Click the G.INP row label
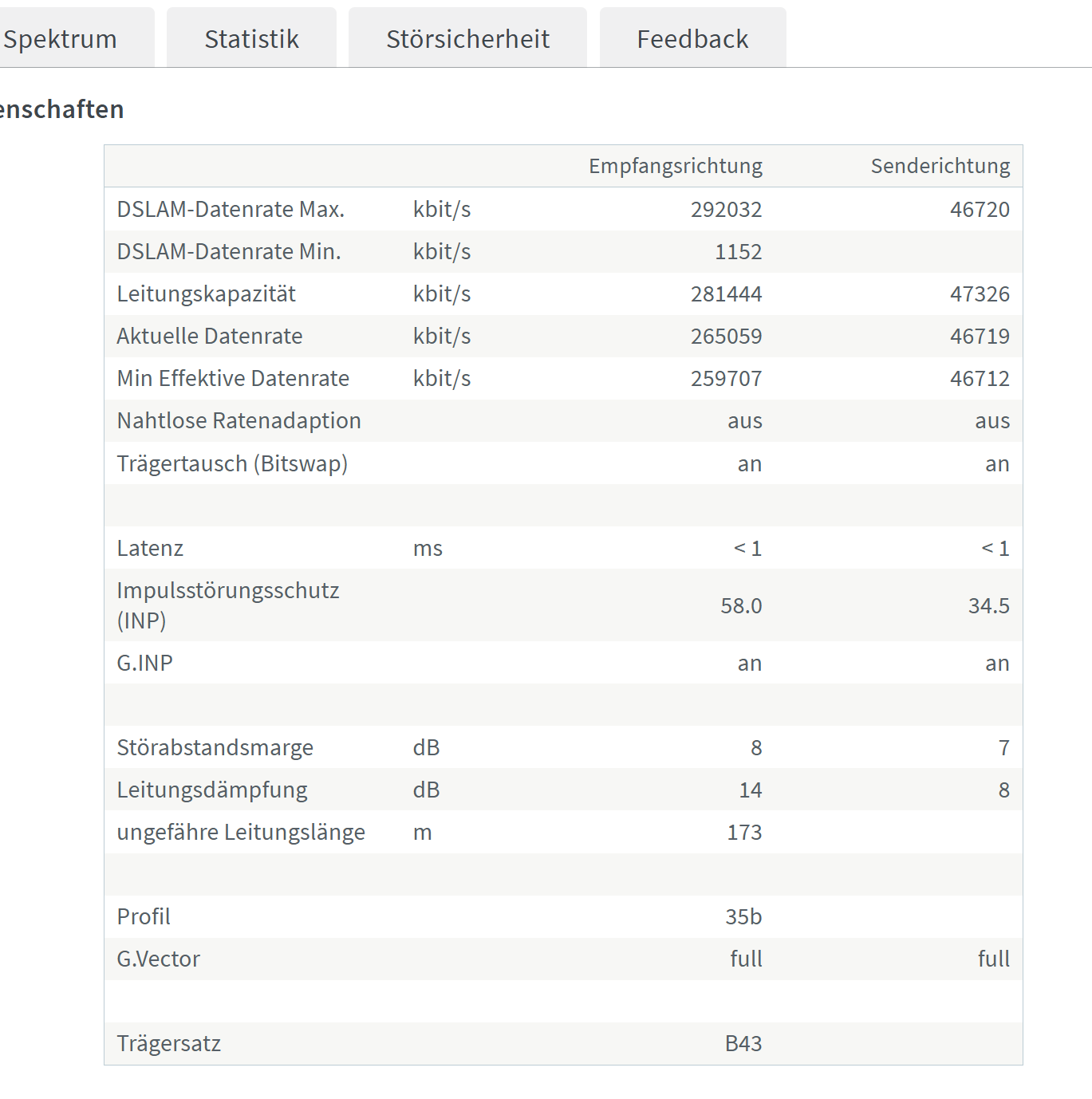1092x1099 pixels. coord(144,663)
